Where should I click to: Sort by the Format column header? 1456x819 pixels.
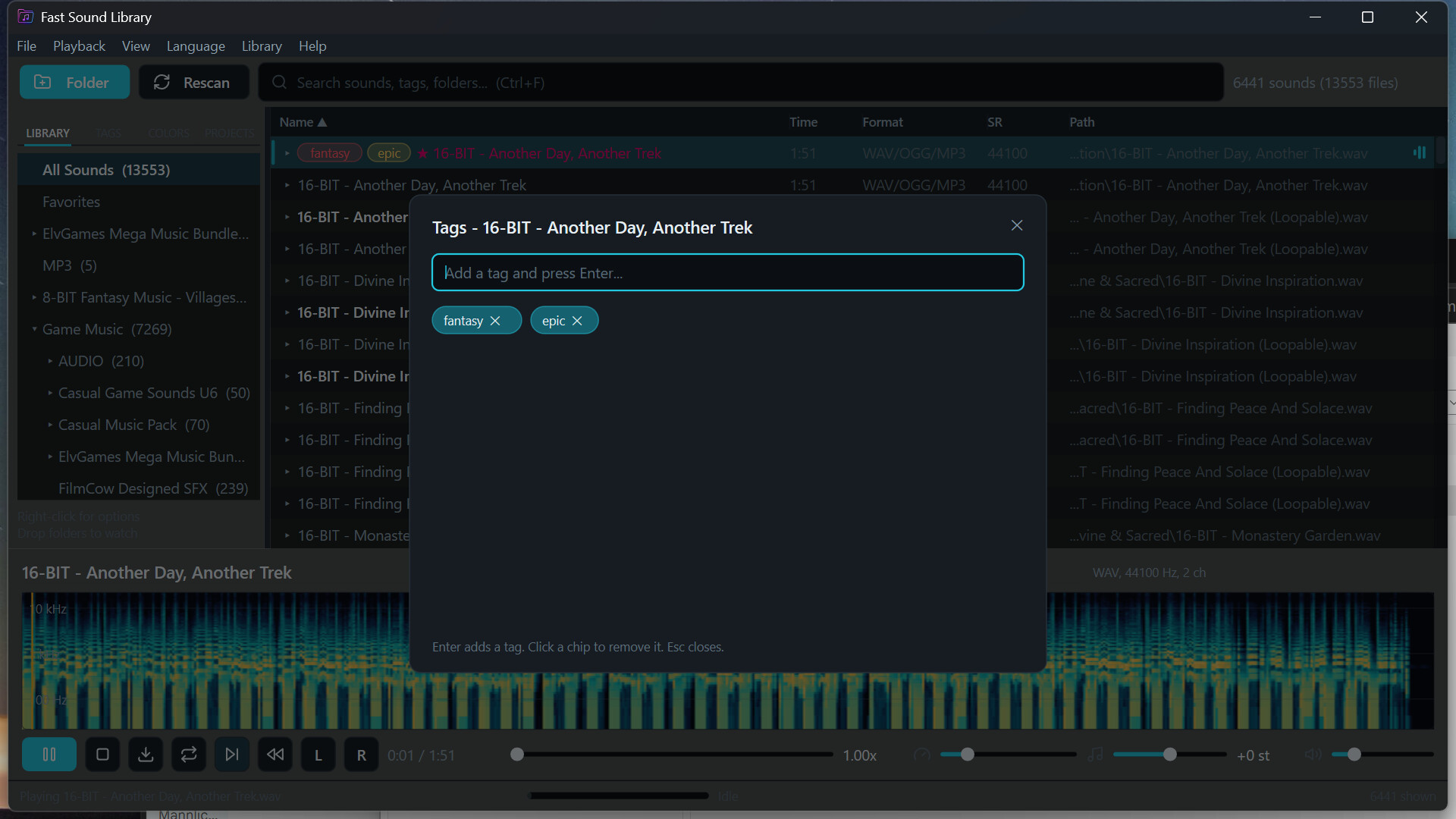(x=883, y=122)
